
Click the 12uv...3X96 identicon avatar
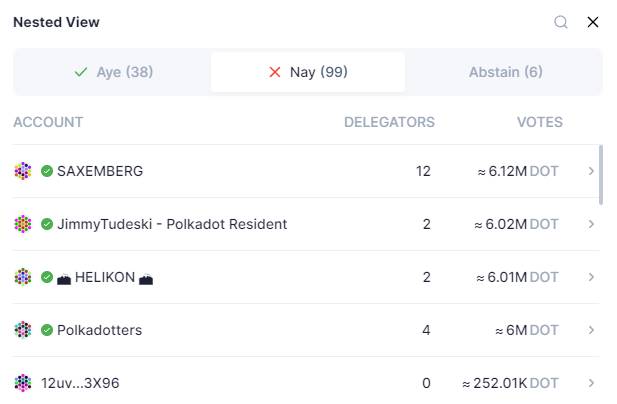(23, 383)
